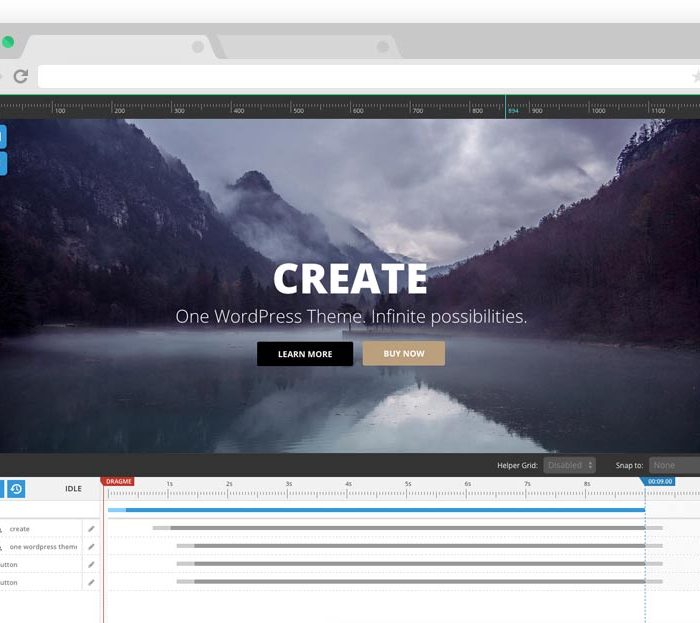Screen dimensions: 700x623
Task: Click the Helper Grid label
Action: 517,465
